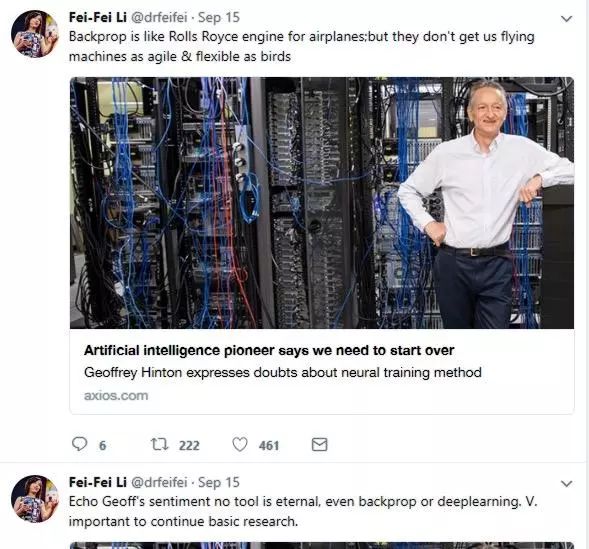Open the Geoffrey Hinton description text
Screen dimensions: 589x549
pos(283,373)
